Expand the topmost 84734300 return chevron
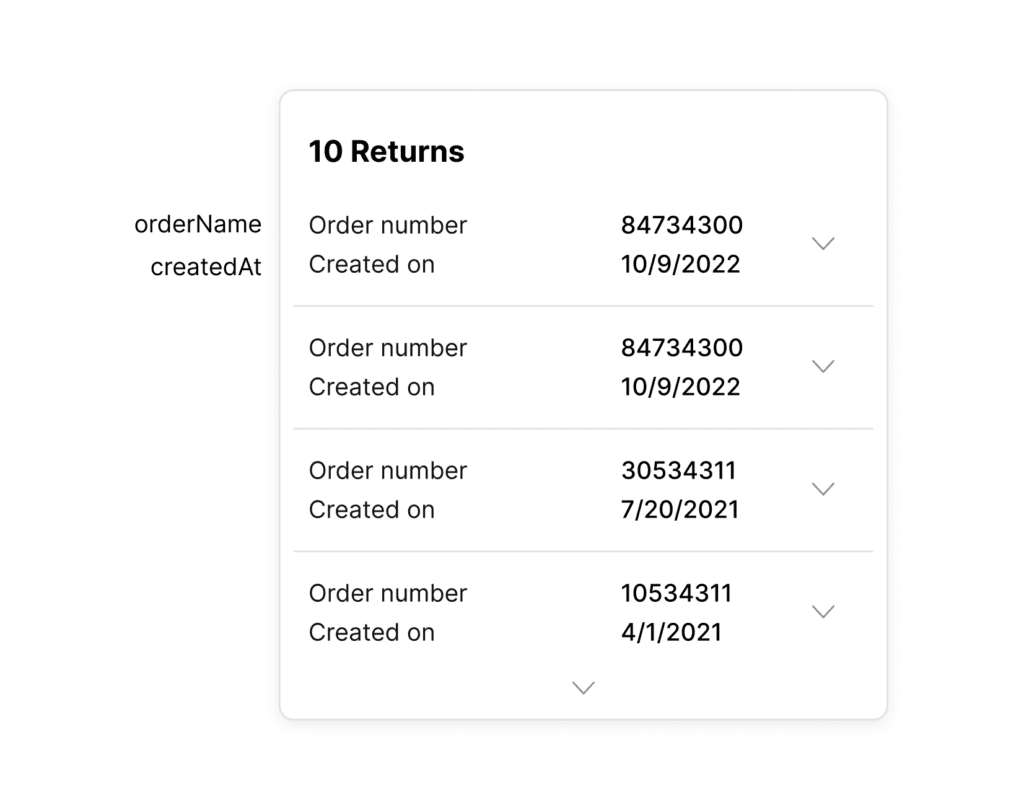The image size is (1024, 805). tap(823, 244)
